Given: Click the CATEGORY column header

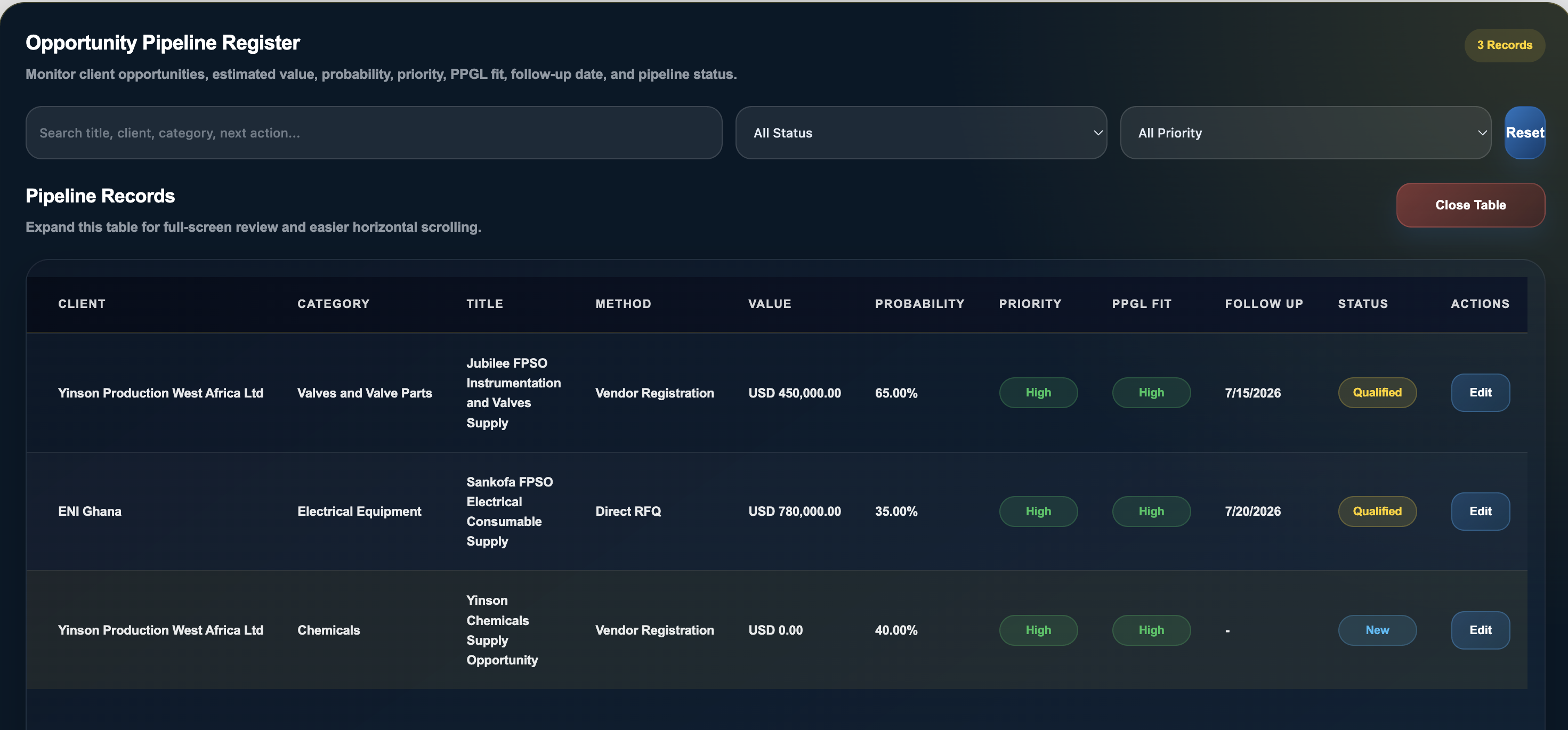Looking at the screenshot, I should tap(334, 304).
